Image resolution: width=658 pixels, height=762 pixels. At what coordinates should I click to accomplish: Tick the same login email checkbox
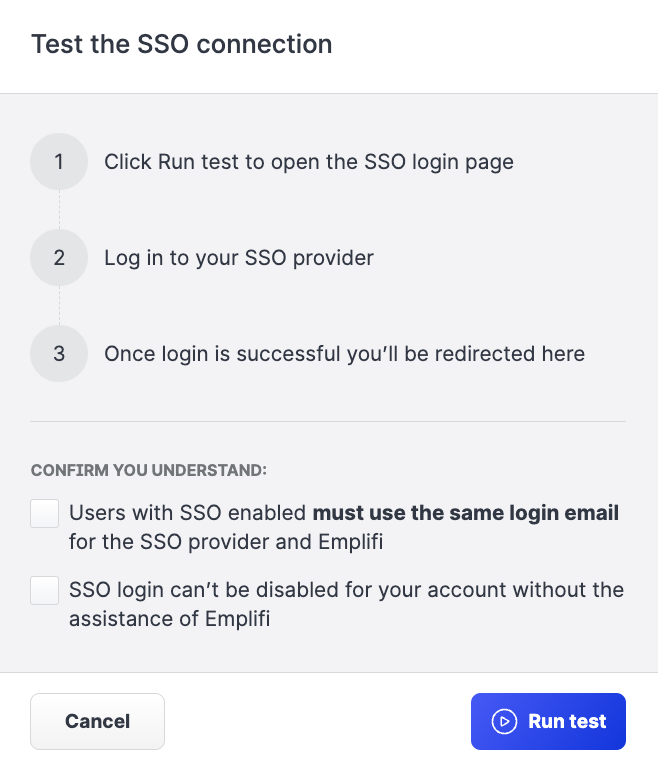click(x=45, y=514)
